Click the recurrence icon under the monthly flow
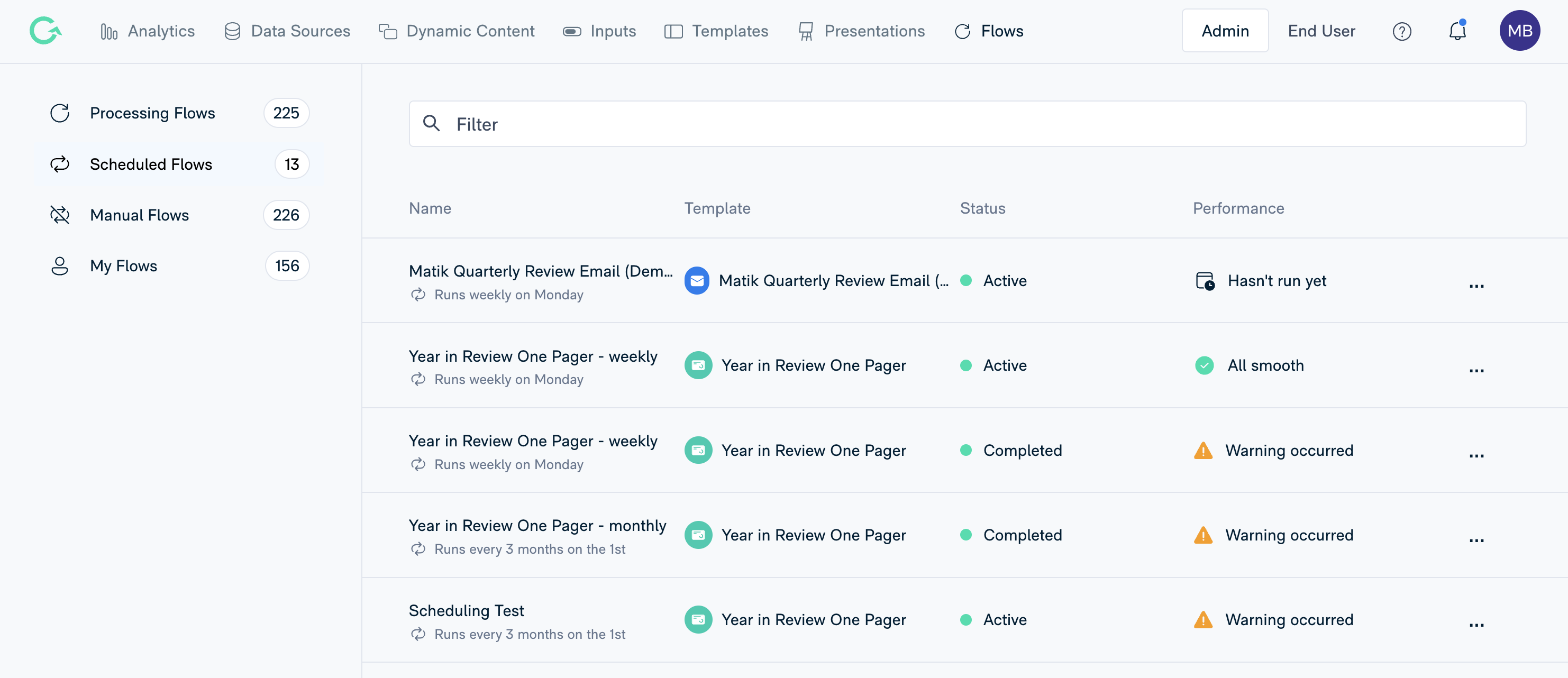1568x678 pixels. [x=417, y=549]
